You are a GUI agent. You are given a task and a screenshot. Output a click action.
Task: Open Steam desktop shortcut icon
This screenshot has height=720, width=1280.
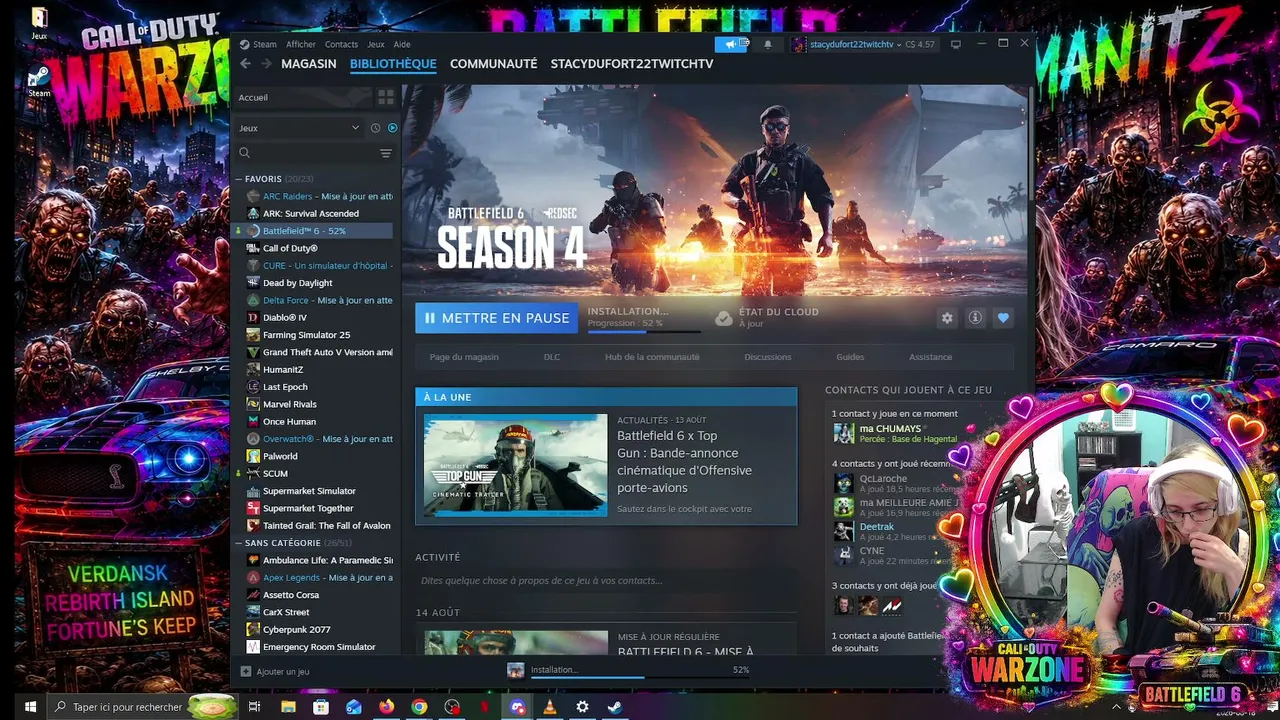click(x=39, y=80)
